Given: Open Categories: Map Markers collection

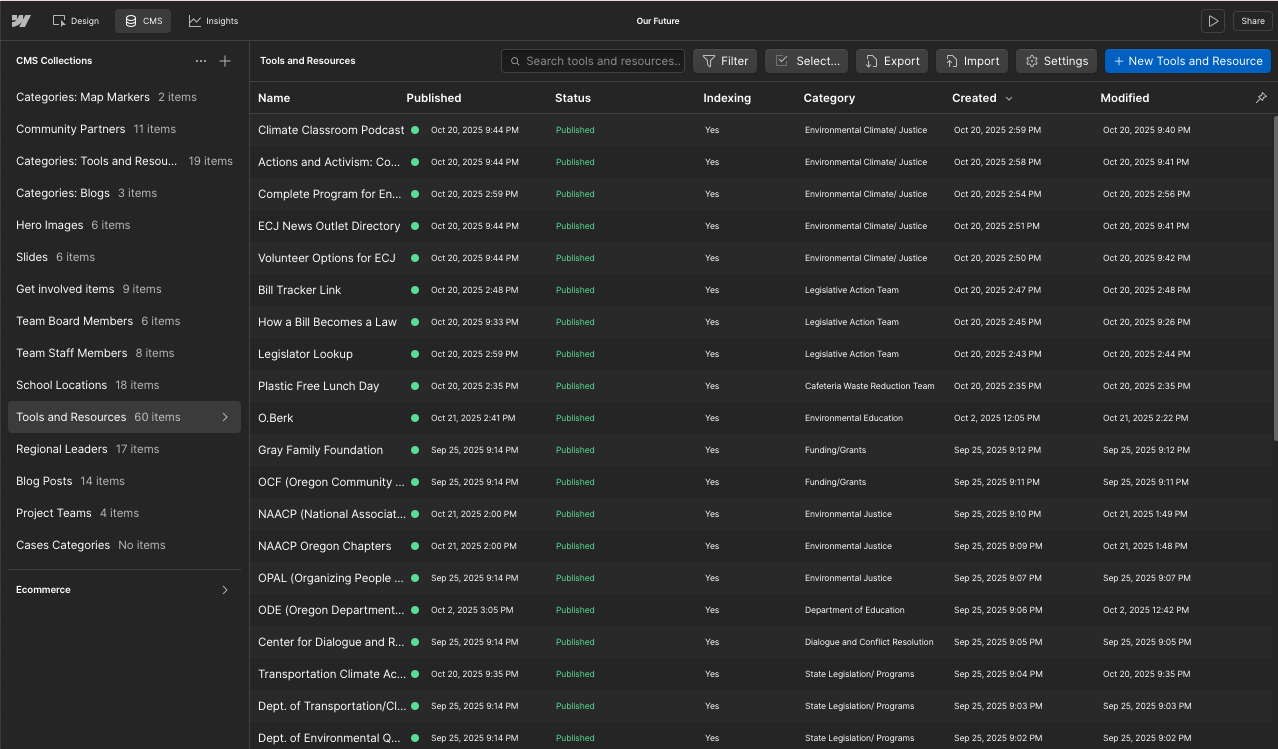Looking at the screenshot, I should (x=124, y=97).
